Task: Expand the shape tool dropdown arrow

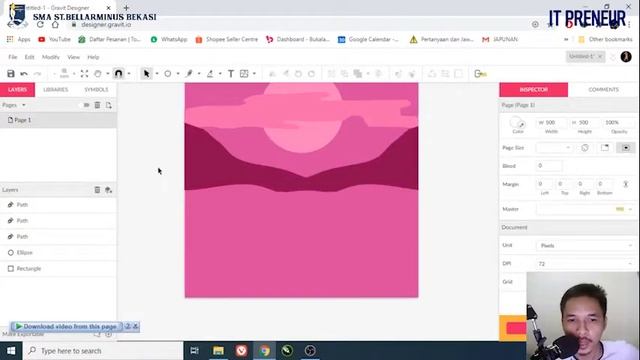Action: [178, 74]
